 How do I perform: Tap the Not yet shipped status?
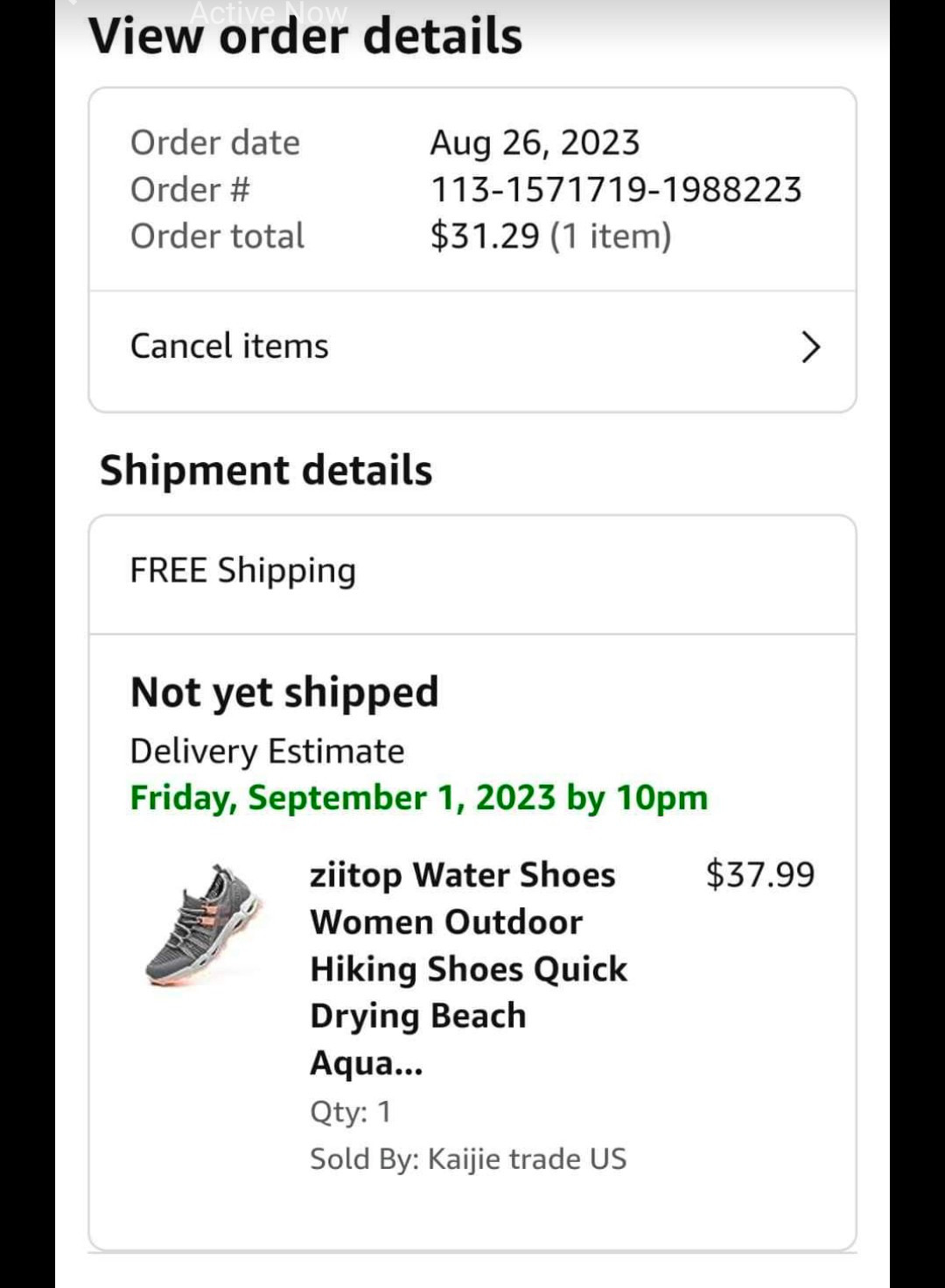[x=284, y=692]
